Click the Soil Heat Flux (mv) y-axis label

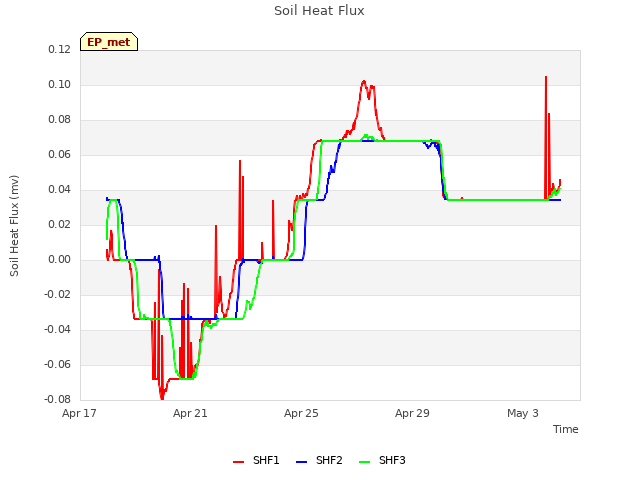pyautogui.click(x=14, y=226)
